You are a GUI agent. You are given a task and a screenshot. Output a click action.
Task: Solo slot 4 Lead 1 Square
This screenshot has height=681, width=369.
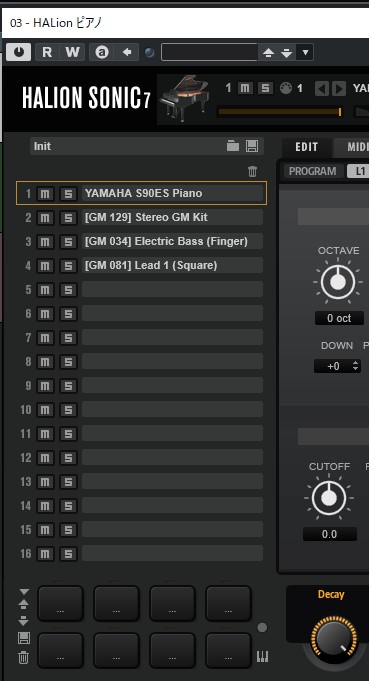(x=68, y=266)
